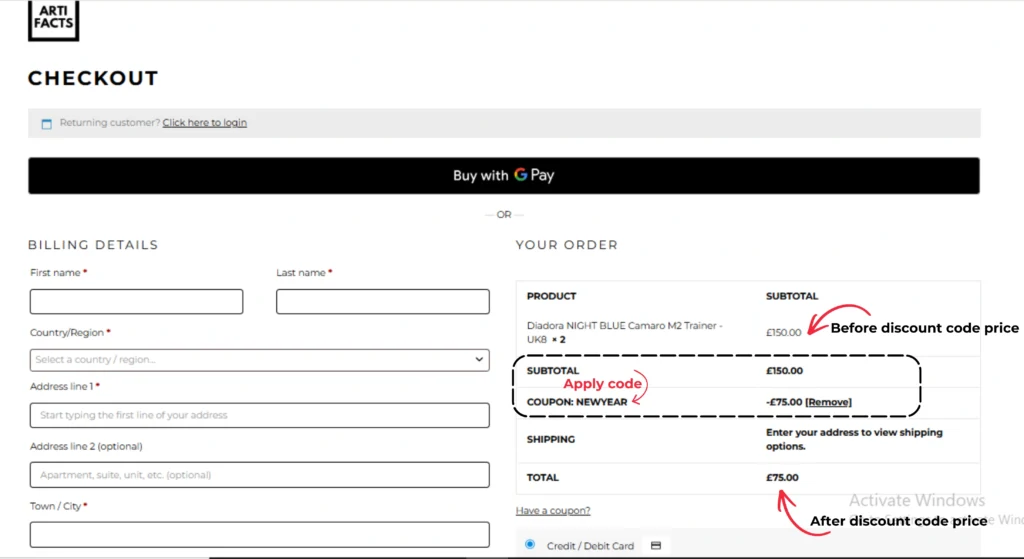Click the CHECKOUT page heading

coord(93,78)
